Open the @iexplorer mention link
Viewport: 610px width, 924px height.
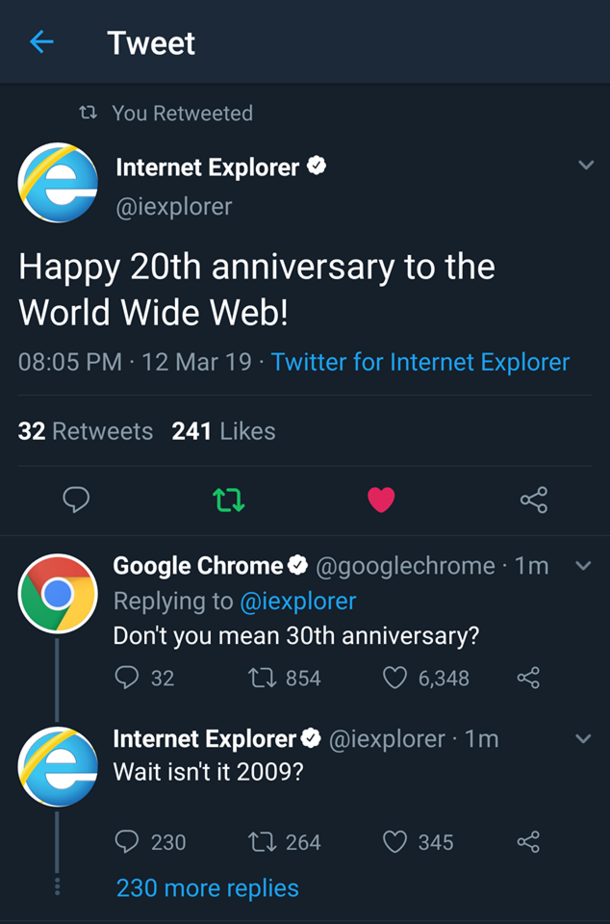[298, 601]
